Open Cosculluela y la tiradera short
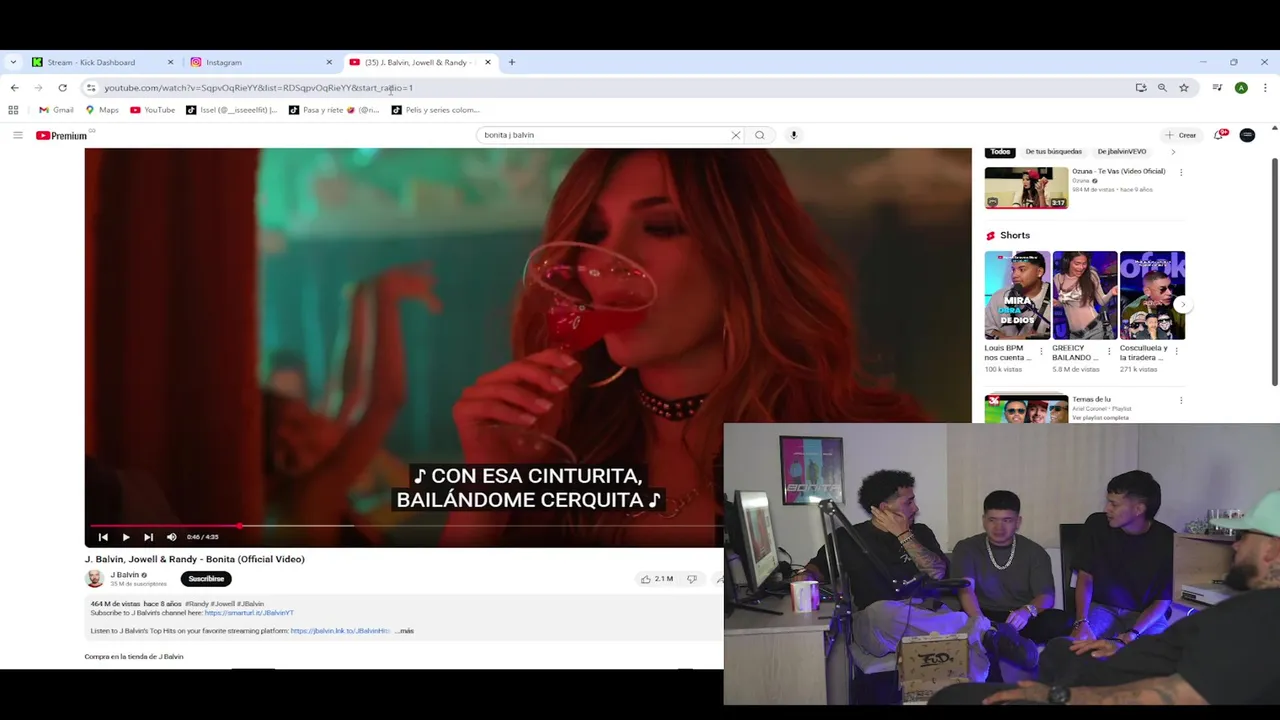 click(x=1152, y=295)
